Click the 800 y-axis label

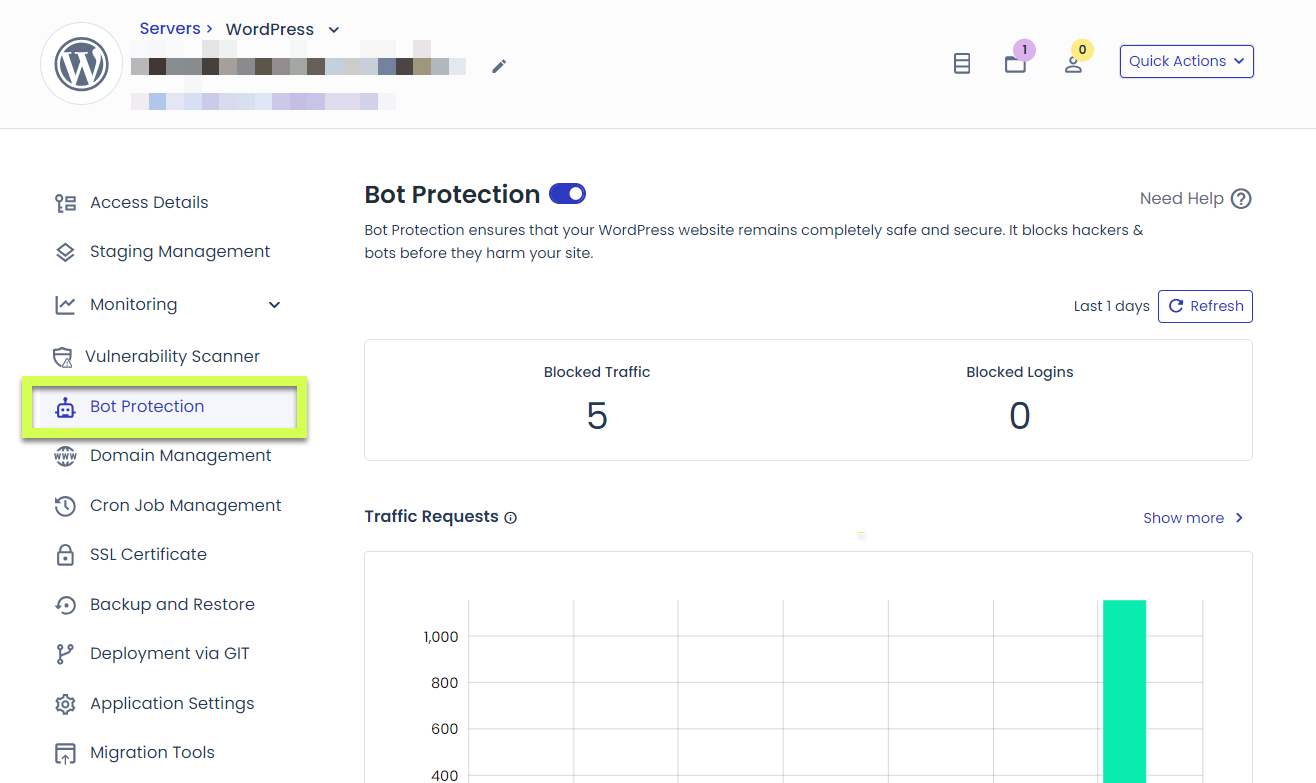445,684
